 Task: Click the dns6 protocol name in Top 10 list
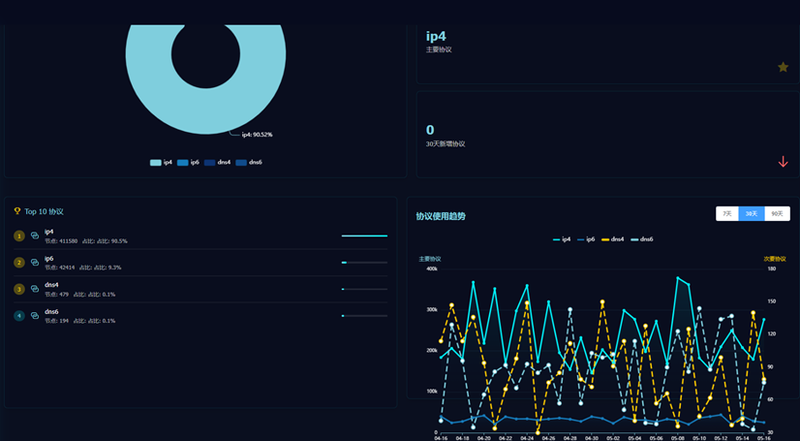[52, 311]
